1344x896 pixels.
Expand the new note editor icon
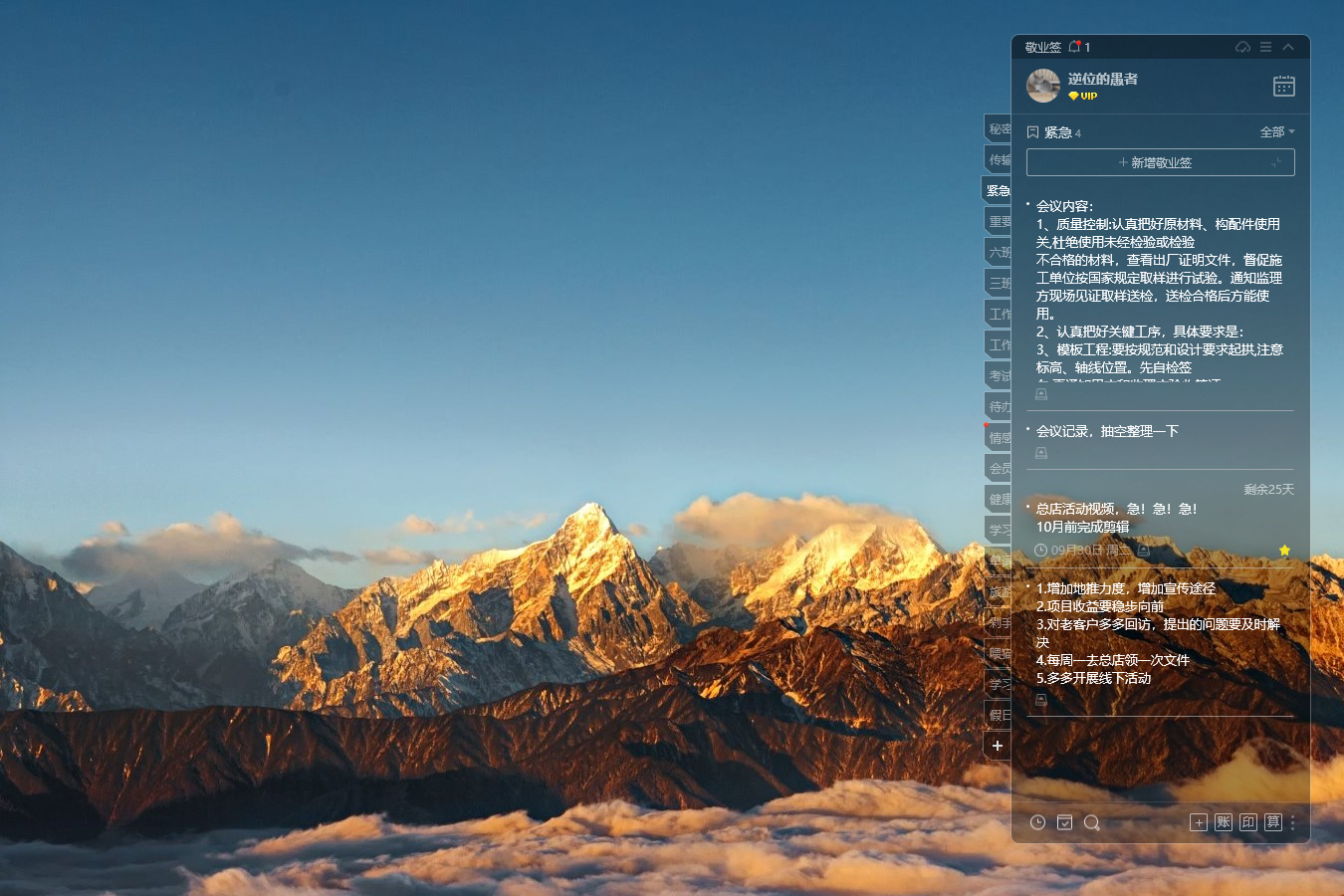point(1276,162)
